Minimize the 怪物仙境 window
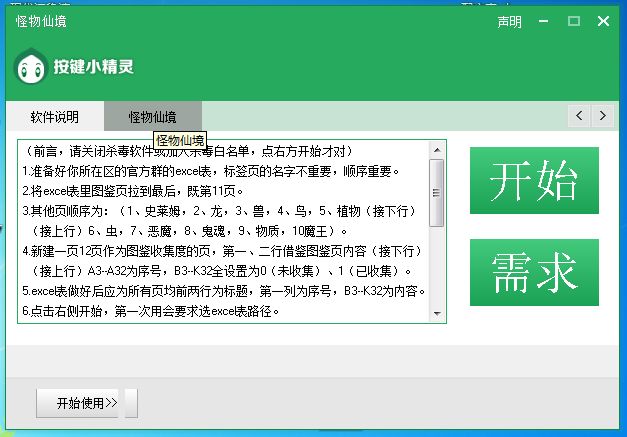Screen dimensions: 627x437 (x=543, y=21)
